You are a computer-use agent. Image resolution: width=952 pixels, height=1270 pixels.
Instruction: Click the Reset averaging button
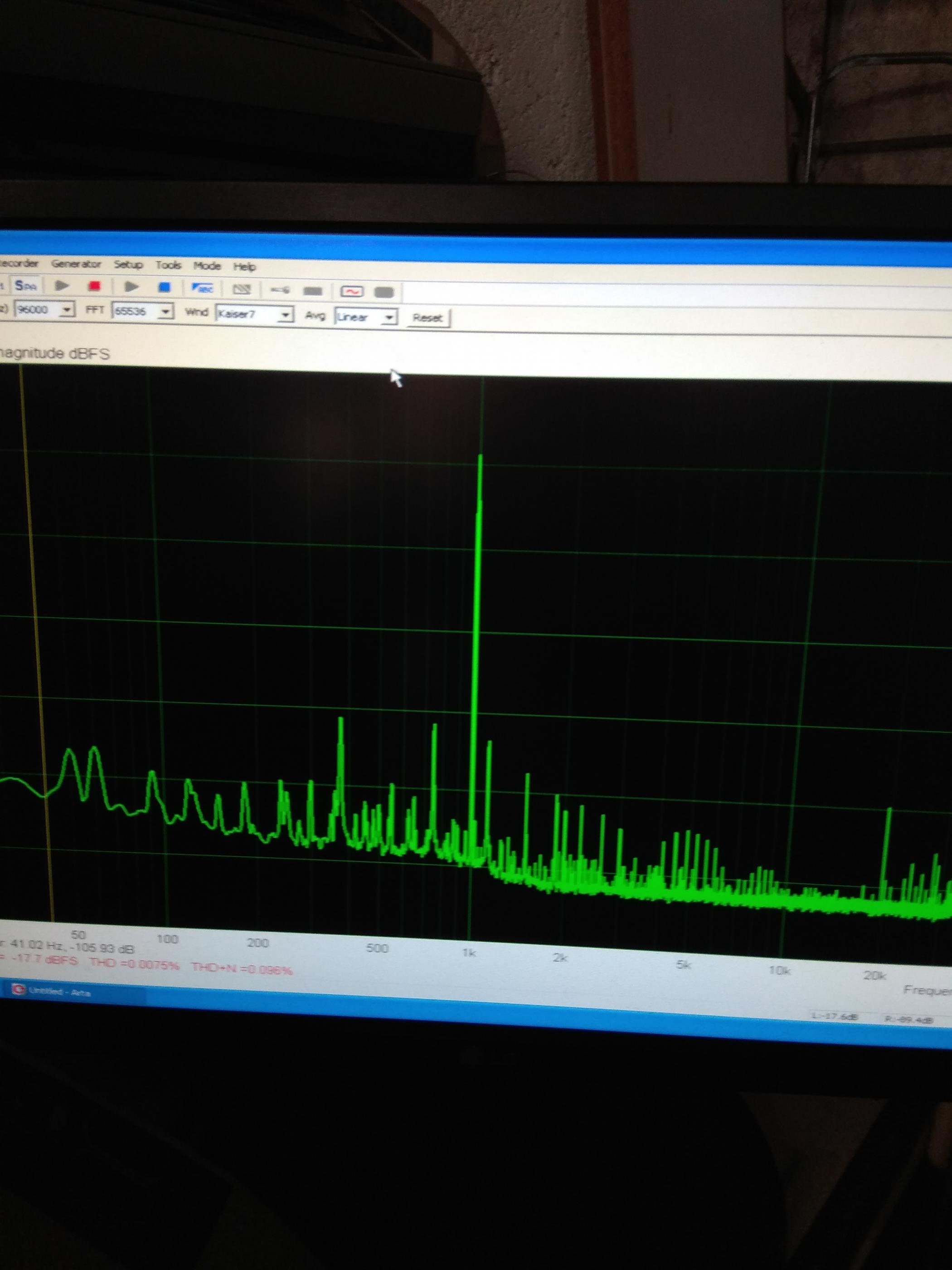428,318
